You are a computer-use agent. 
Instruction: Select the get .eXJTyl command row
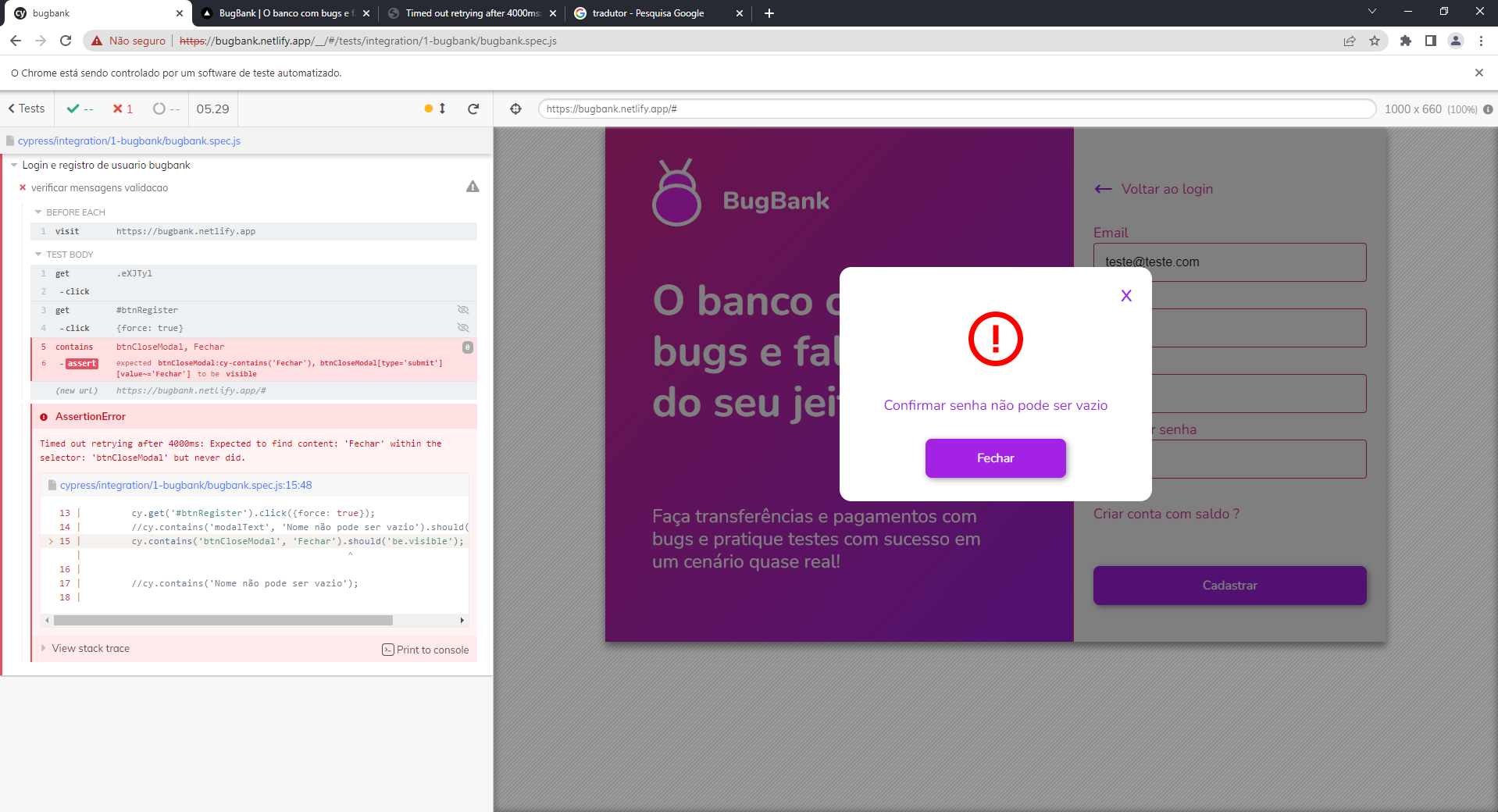coord(254,273)
